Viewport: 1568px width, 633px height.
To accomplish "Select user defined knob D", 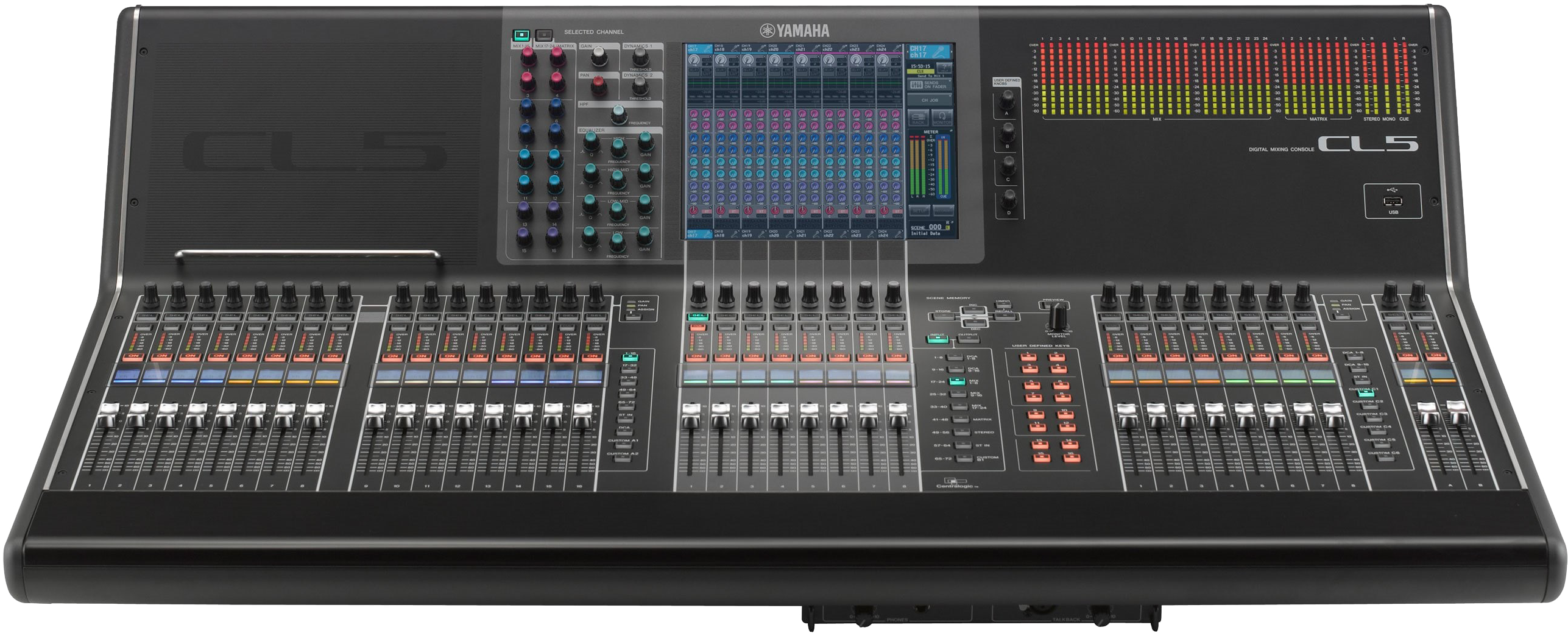I will (1009, 199).
